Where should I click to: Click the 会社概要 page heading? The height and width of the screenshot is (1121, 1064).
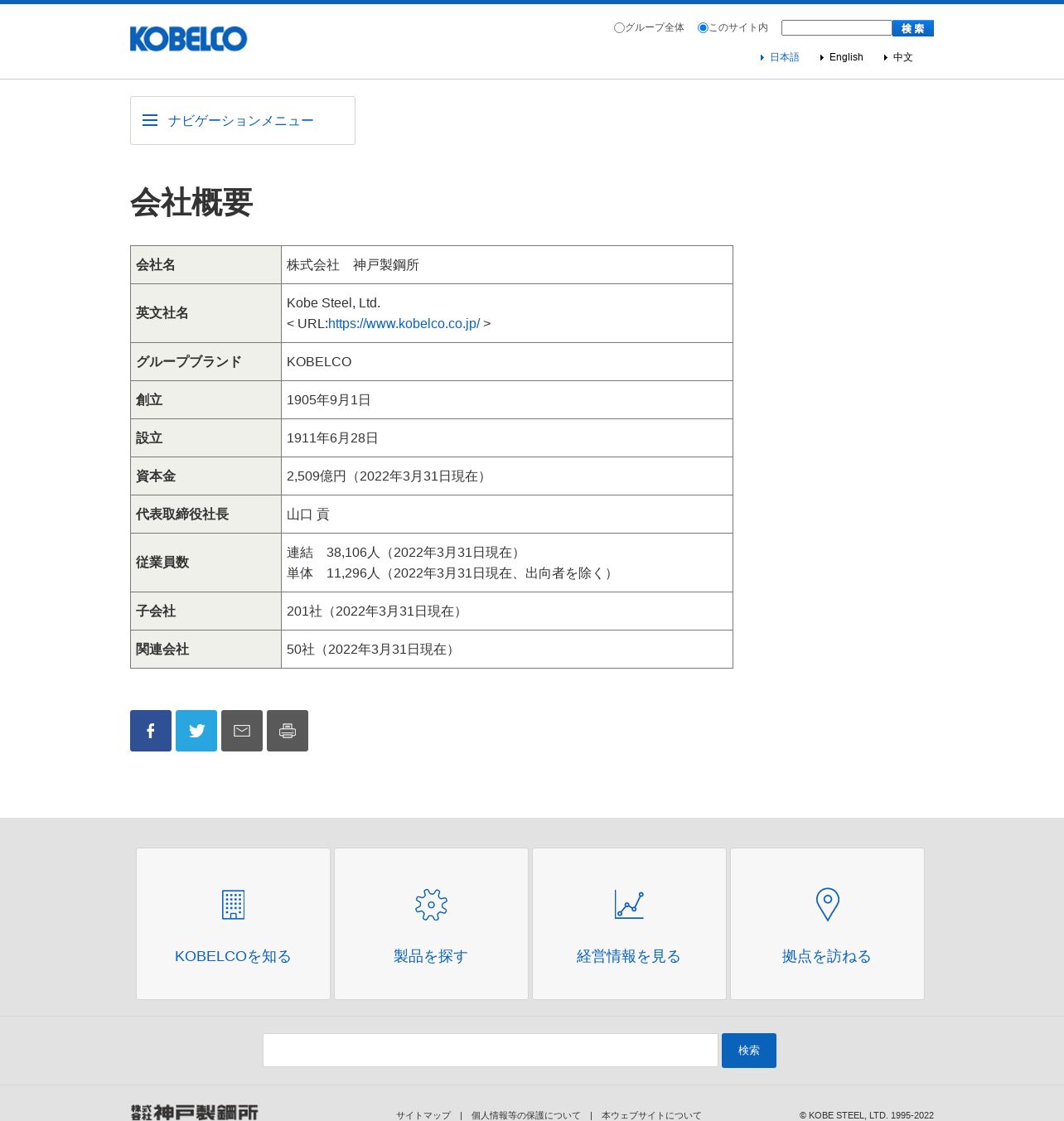(x=191, y=203)
